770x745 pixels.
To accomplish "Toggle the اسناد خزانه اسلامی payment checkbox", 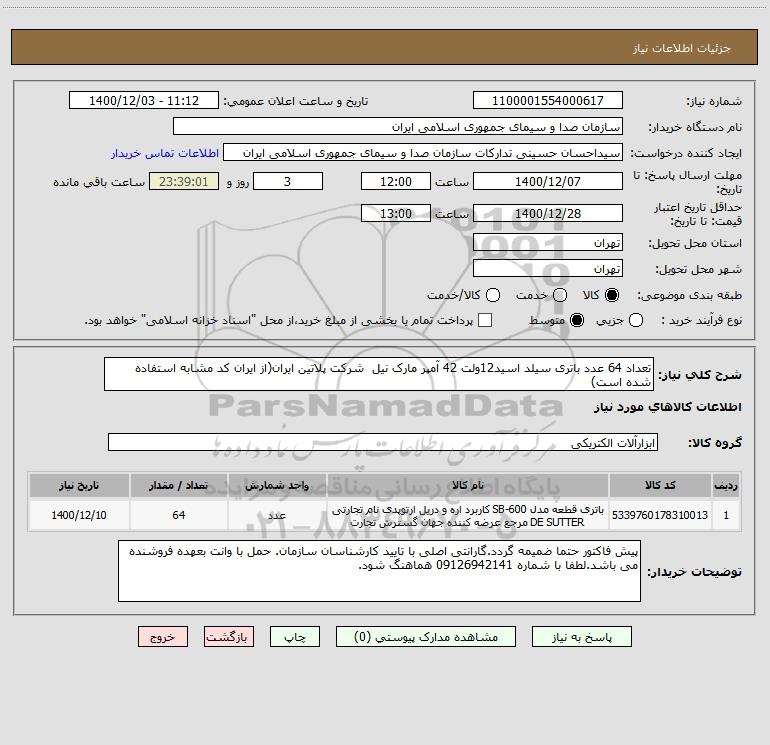I will click(485, 320).
